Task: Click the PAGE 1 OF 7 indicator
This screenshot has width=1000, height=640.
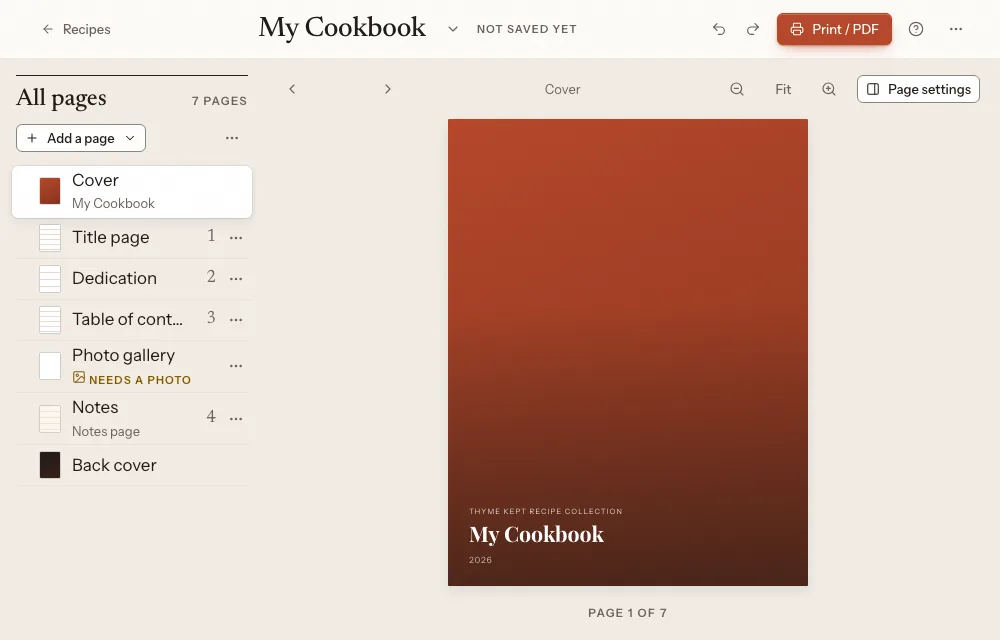Action: (x=628, y=613)
